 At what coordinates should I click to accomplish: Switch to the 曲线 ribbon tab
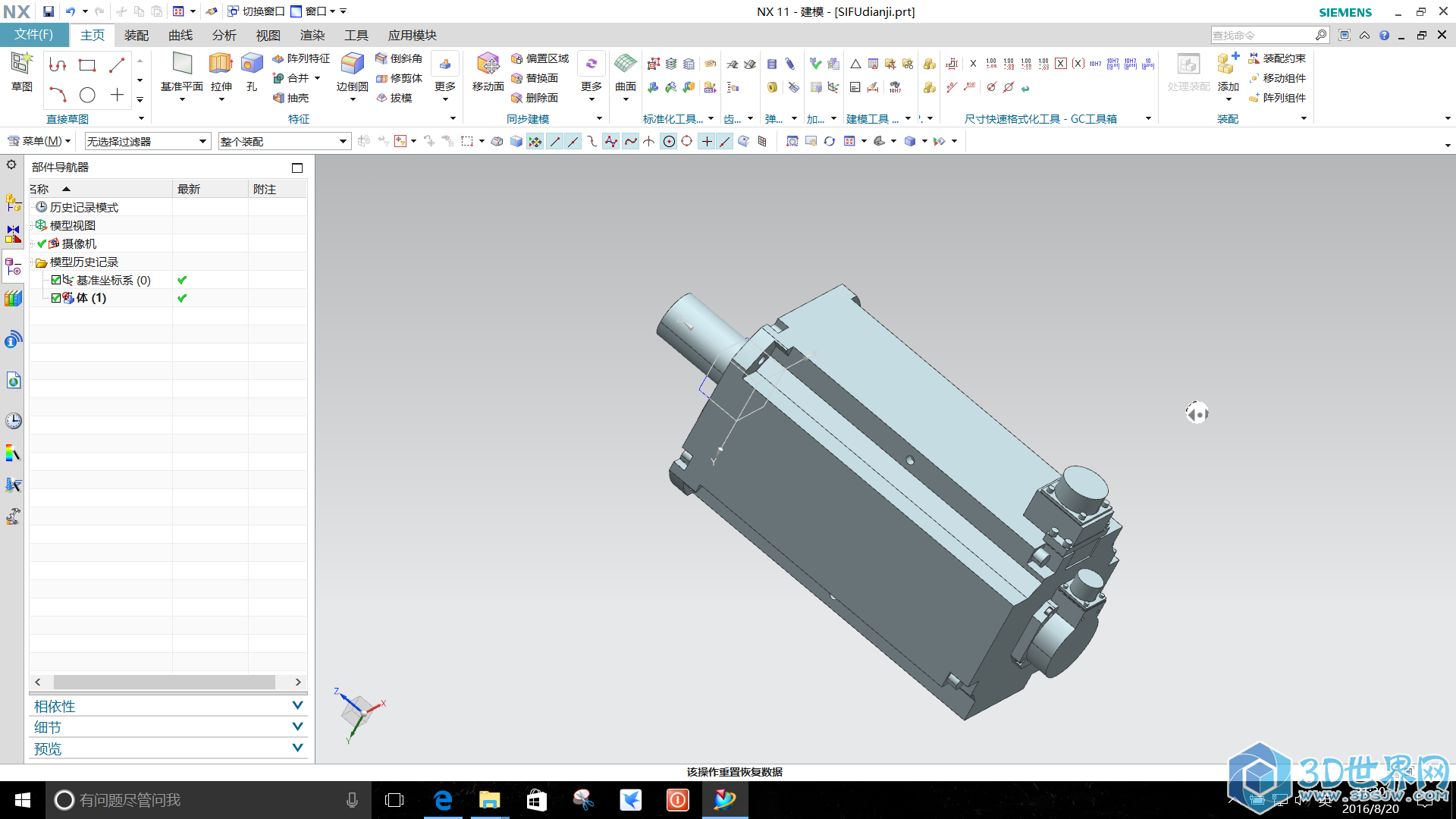[180, 35]
